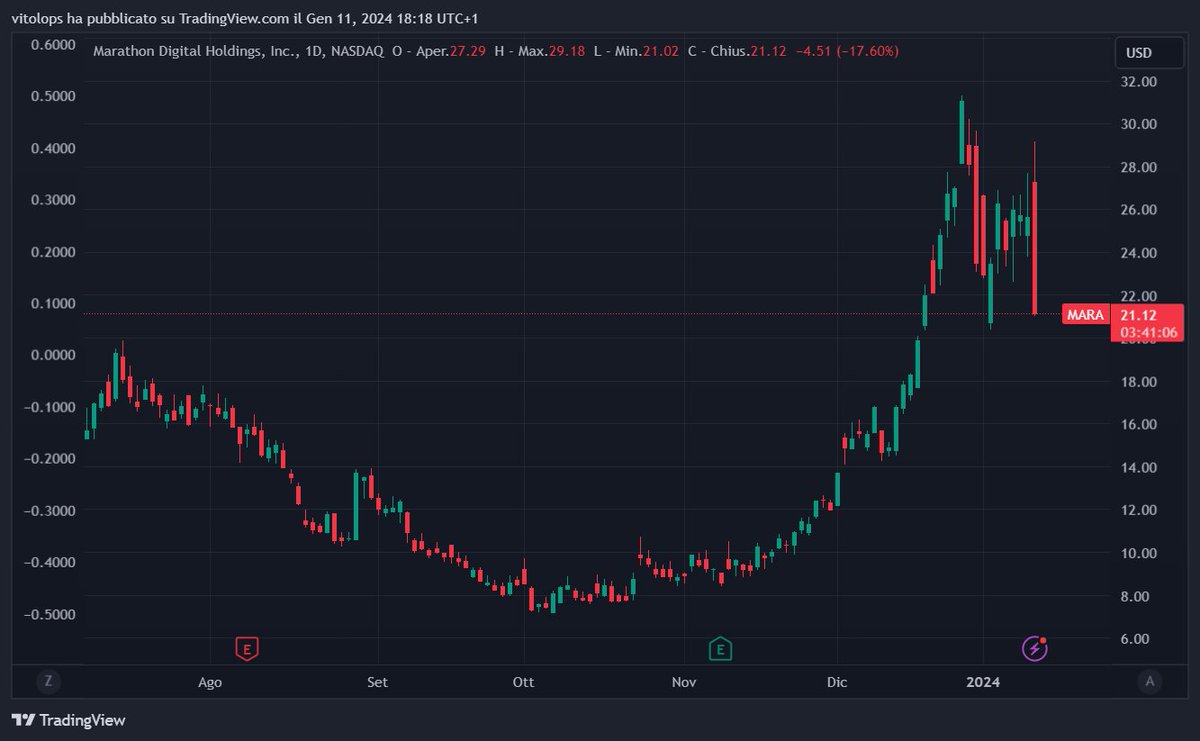Screen dimensions: 1200x741
Task: Click the Ago month label
Action: coord(210,682)
